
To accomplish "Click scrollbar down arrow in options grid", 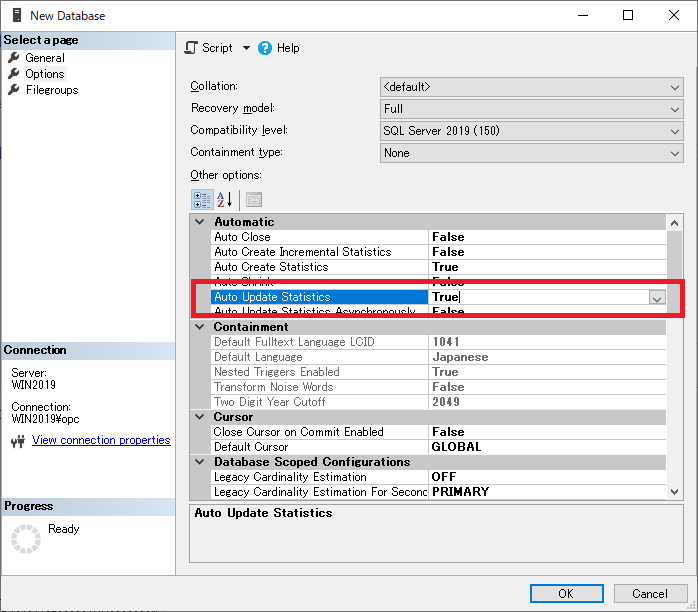I will pos(674,492).
